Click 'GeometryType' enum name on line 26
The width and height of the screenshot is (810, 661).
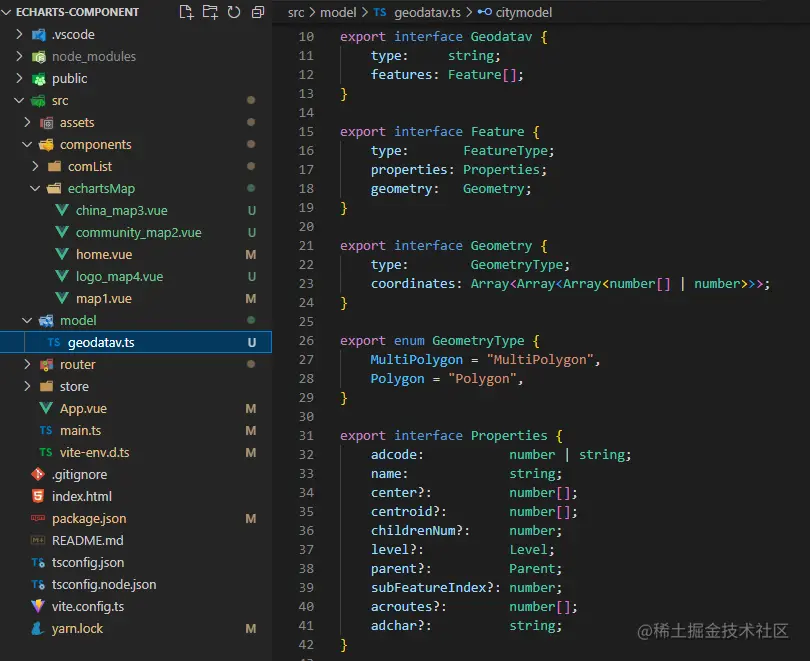pyautogui.click(x=478, y=341)
